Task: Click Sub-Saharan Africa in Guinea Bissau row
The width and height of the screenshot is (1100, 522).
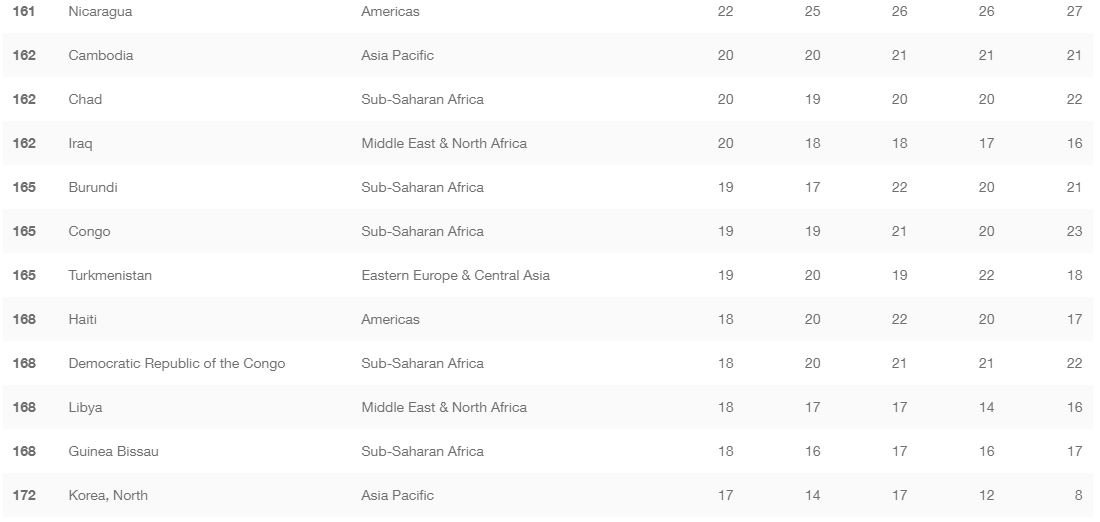Action: (x=422, y=452)
